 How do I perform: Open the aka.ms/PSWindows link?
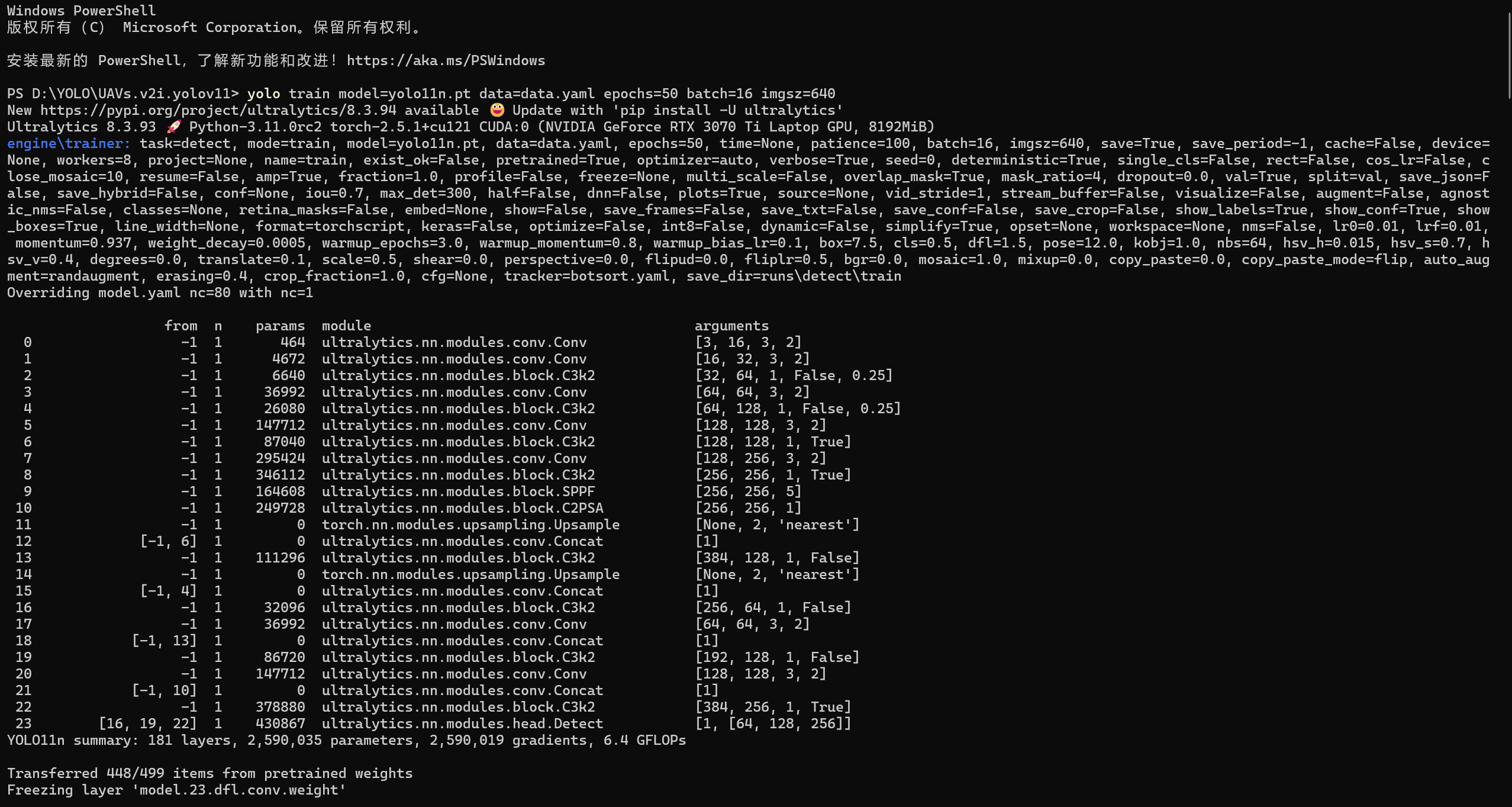(x=446, y=60)
